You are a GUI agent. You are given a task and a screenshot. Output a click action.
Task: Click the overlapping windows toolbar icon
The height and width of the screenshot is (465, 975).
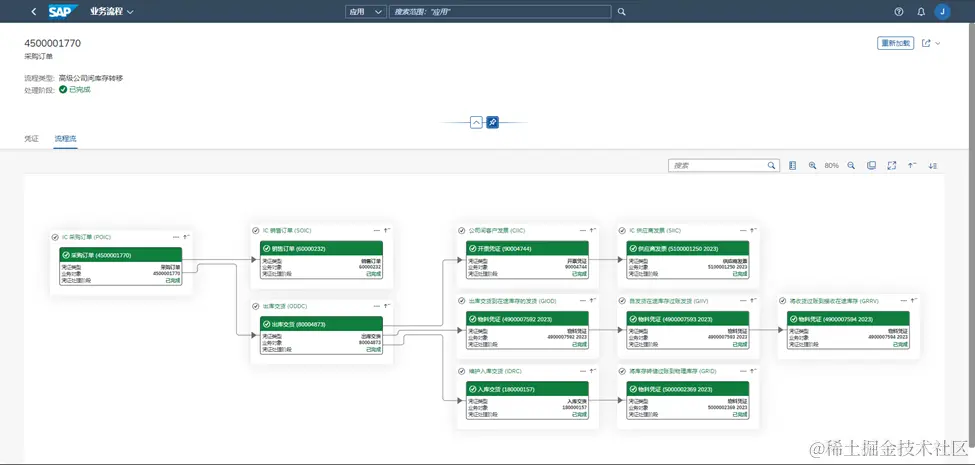click(871, 165)
